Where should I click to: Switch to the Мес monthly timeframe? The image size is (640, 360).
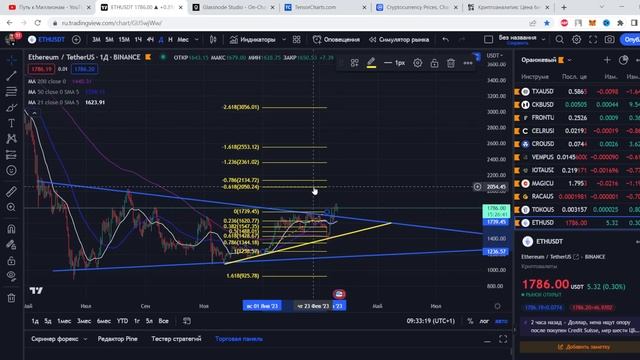pyautogui.click(x=183, y=40)
